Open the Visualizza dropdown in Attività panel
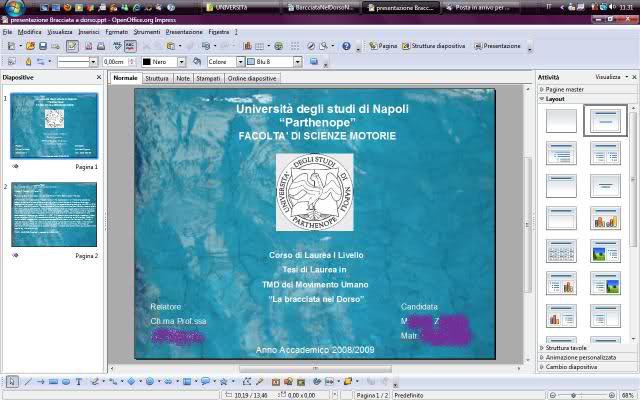Screen dimensions: 640x400 click(611, 77)
